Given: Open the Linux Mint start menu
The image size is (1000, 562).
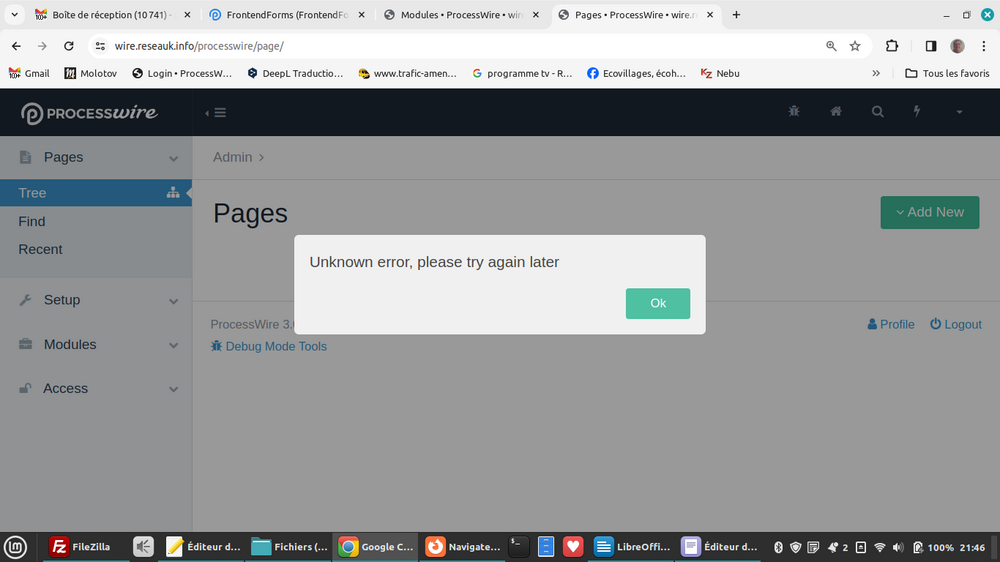Looking at the screenshot, I should click(x=15, y=547).
